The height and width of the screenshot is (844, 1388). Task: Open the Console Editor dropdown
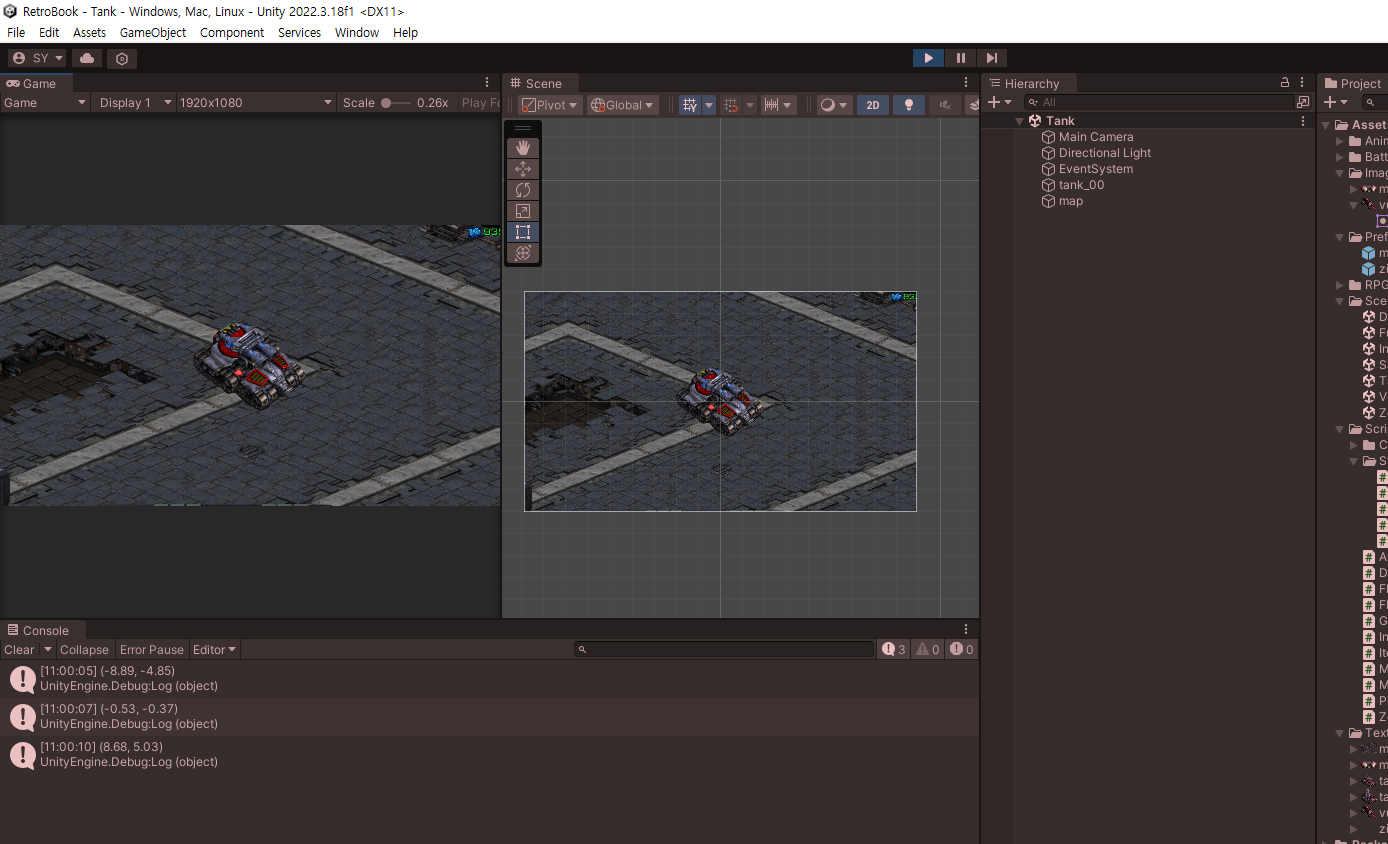click(x=214, y=650)
